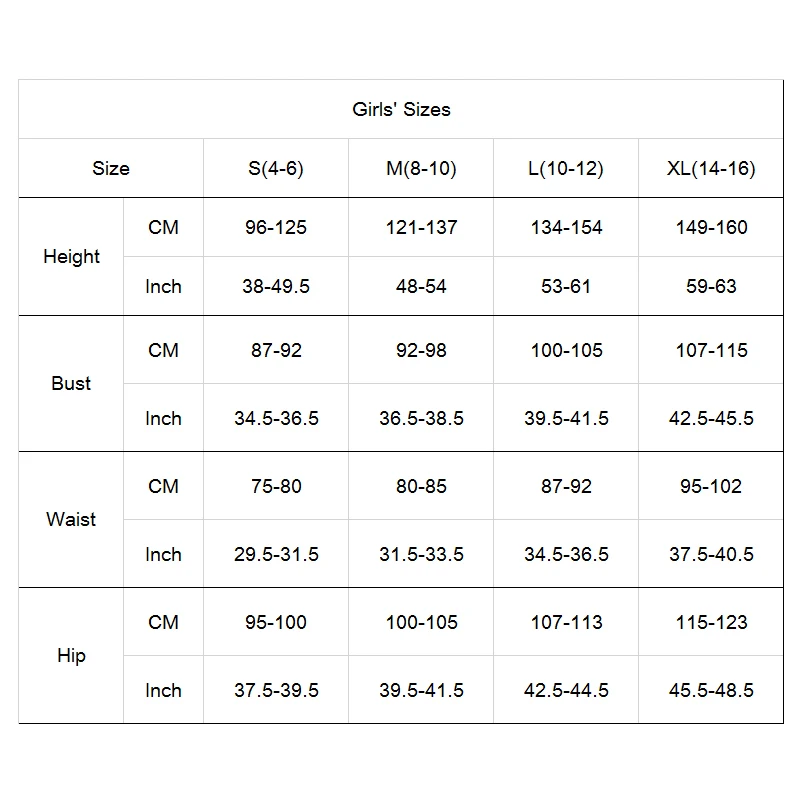Select the Waist row label
The height and width of the screenshot is (800, 800).
click(71, 519)
